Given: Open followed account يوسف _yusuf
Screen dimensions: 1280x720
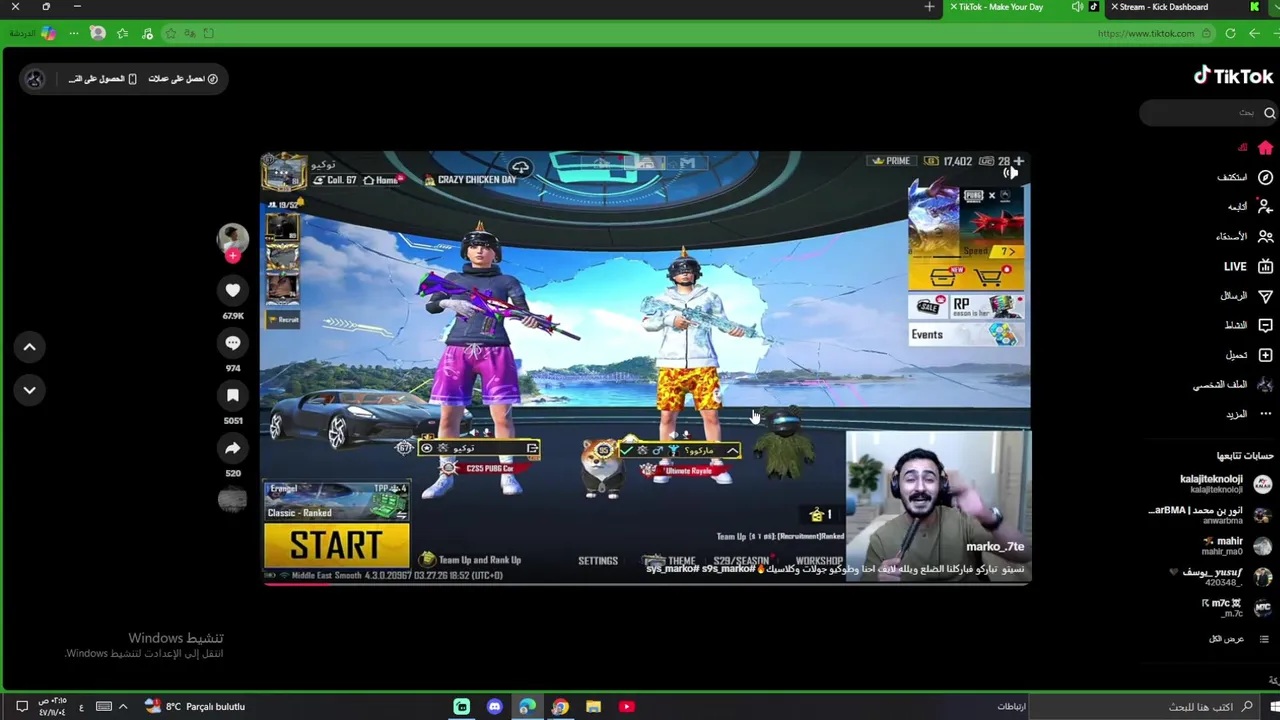Looking at the screenshot, I should [x=1223, y=576].
